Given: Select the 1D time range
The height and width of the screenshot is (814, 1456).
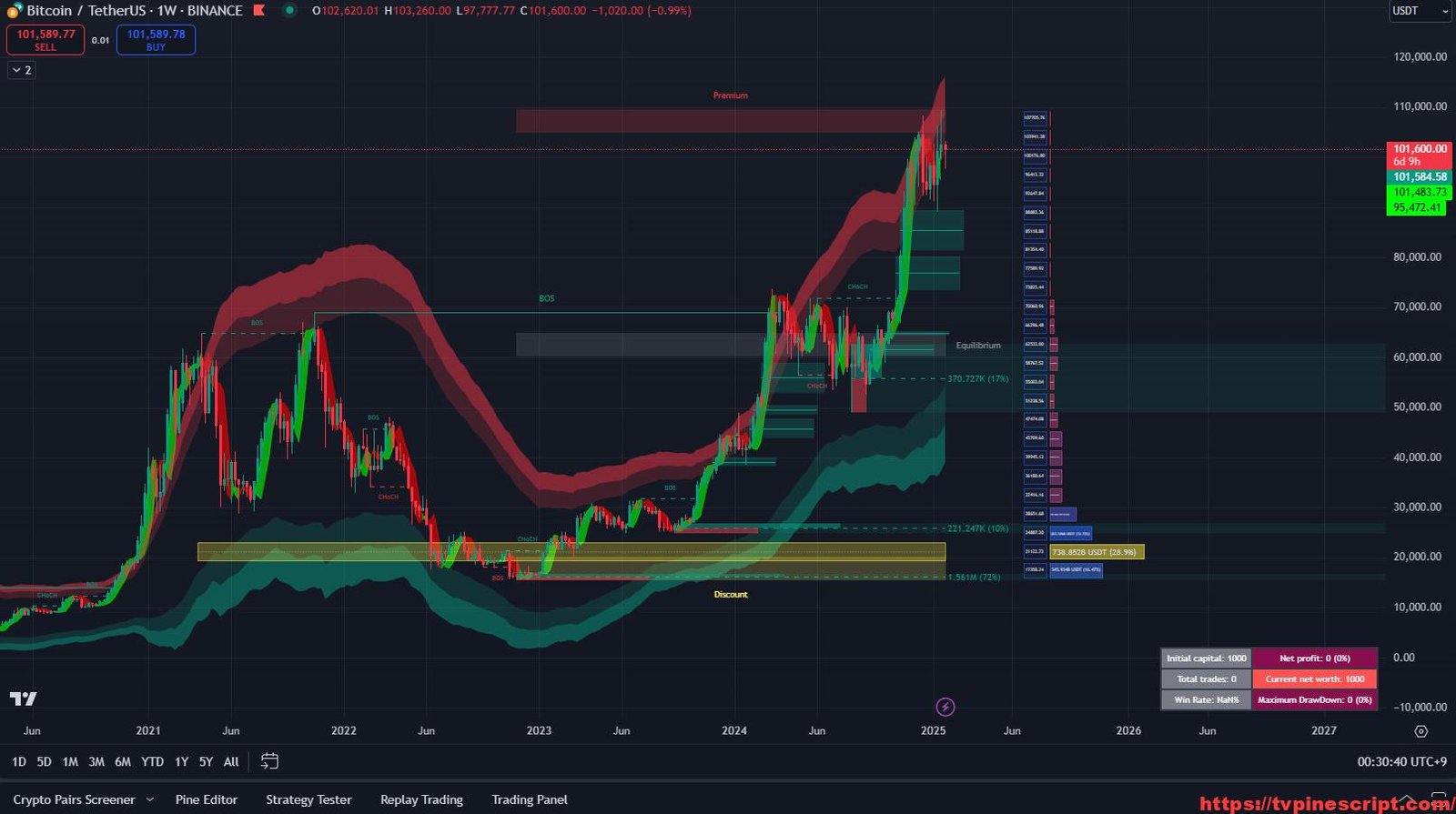Looking at the screenshot, I should (x=19, y=762).
